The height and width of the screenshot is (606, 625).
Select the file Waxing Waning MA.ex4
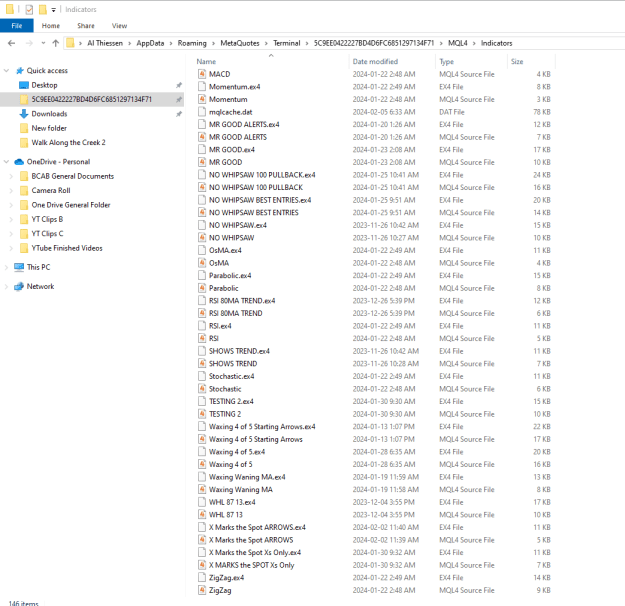(247, 477)
